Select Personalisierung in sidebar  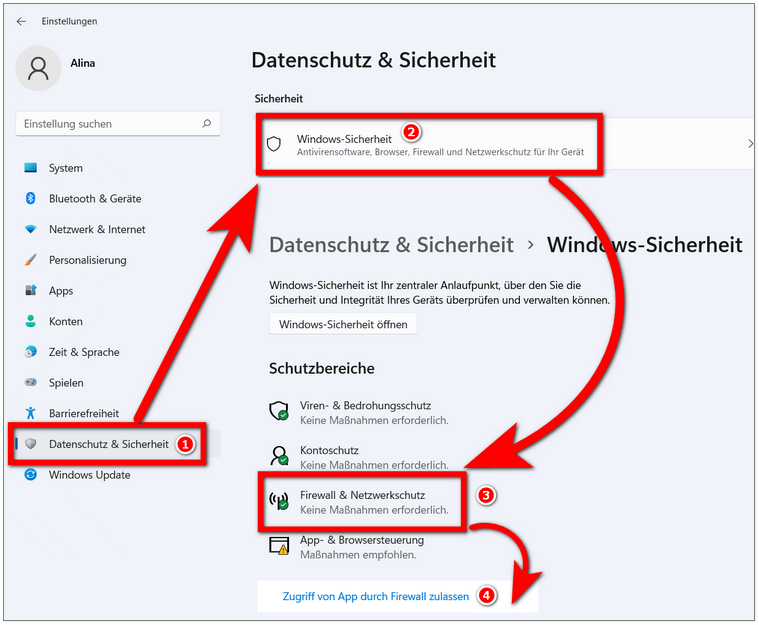point(88,260)
